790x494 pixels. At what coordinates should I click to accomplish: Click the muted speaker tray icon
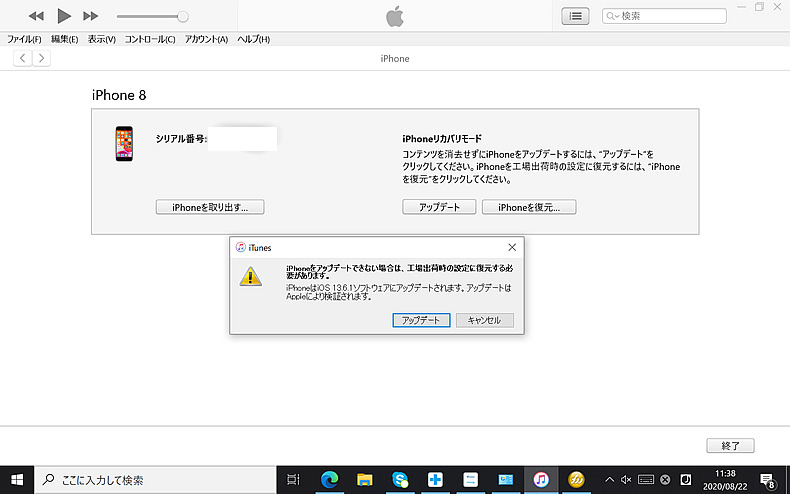[626, 479]
